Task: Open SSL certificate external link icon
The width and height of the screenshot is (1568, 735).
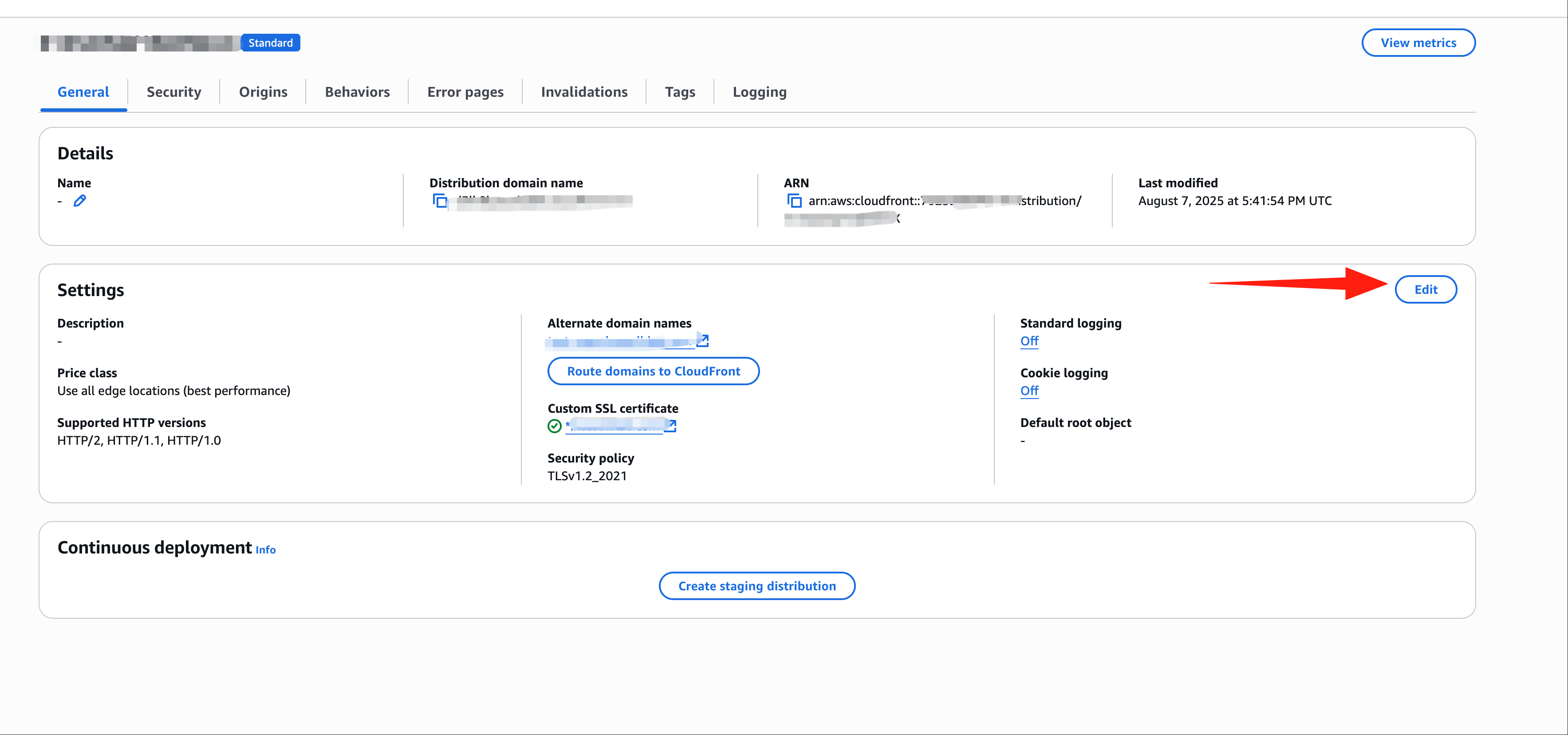Action: (670, 426)
